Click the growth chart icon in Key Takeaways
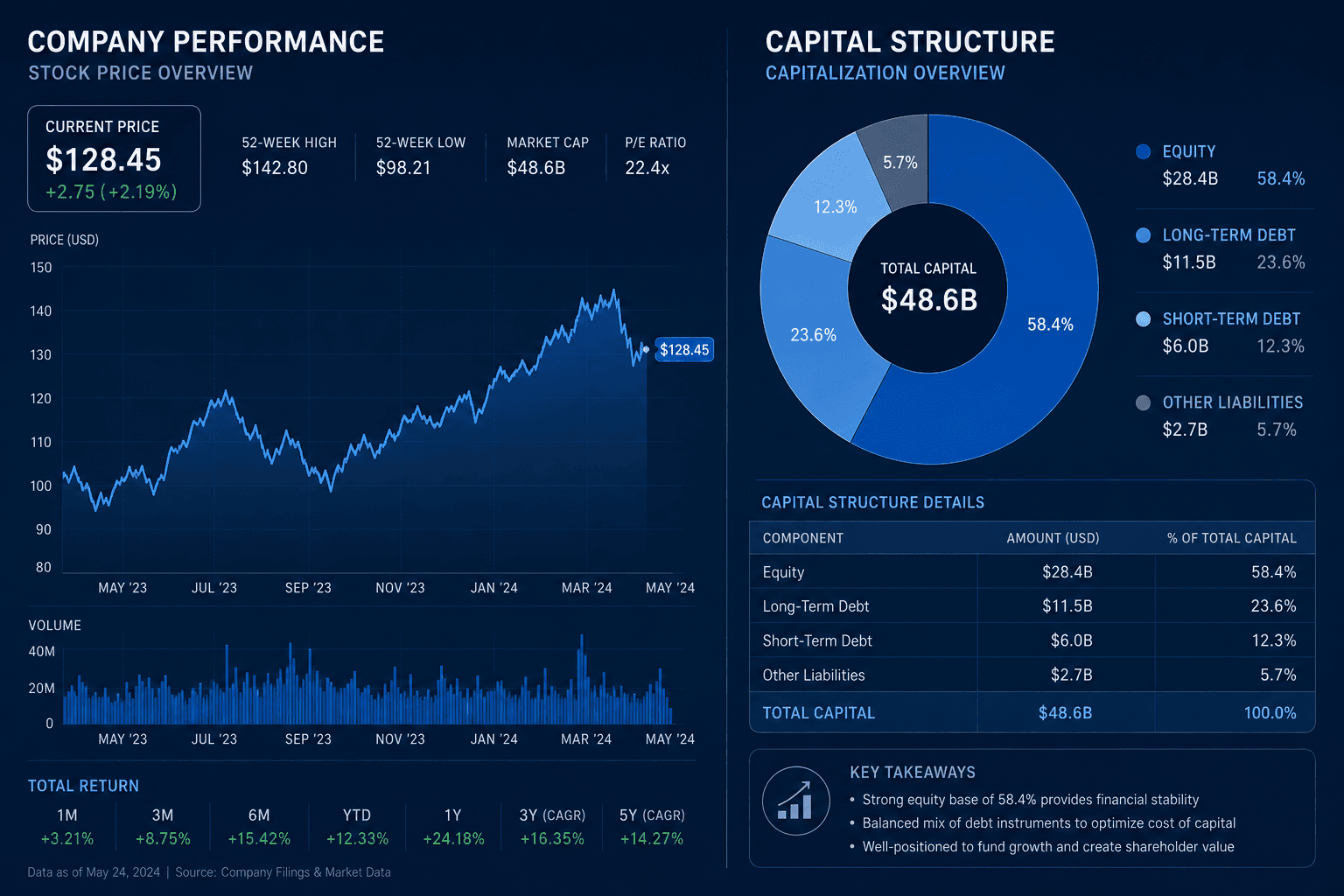The height and width of the screenshot is (896, 1344). (796, 801)
